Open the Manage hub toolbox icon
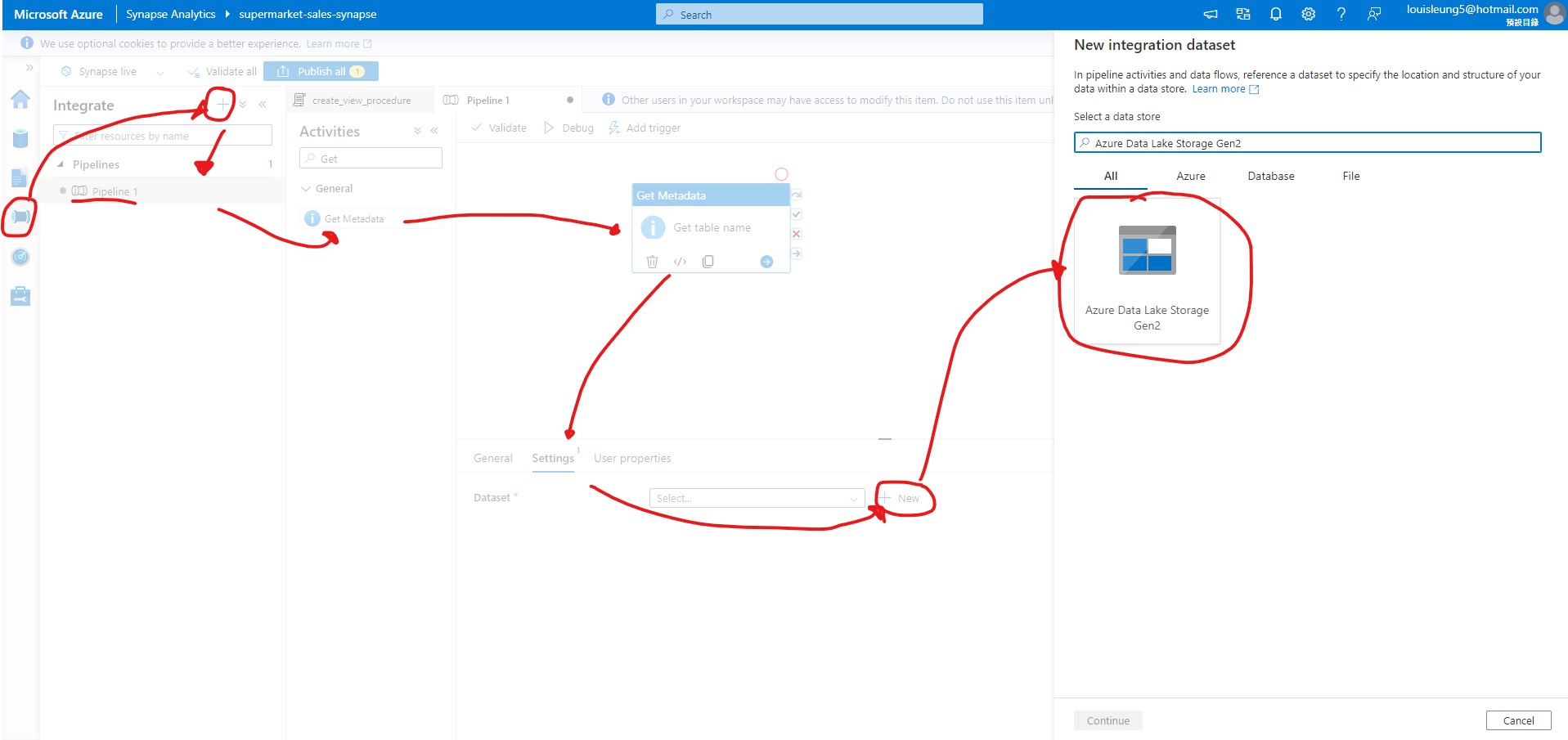 [20, 296]
